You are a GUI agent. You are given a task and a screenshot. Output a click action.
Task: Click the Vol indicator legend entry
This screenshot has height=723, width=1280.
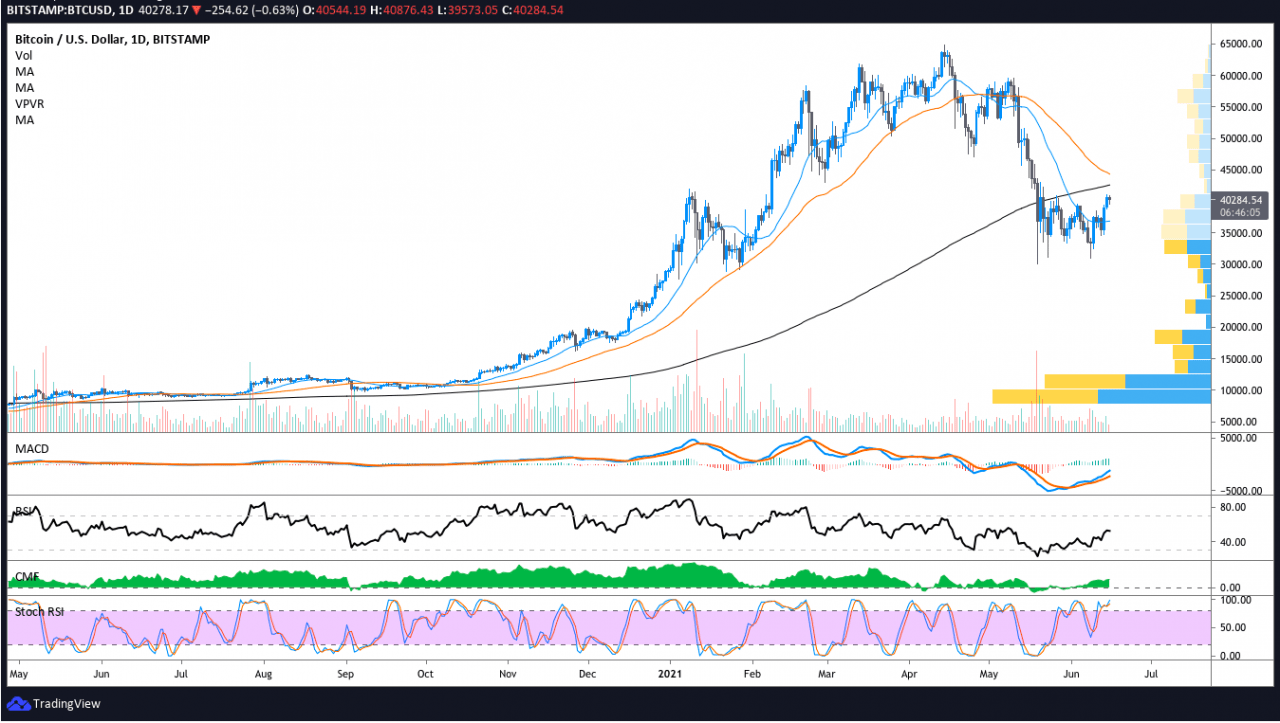tap(23, 55)
